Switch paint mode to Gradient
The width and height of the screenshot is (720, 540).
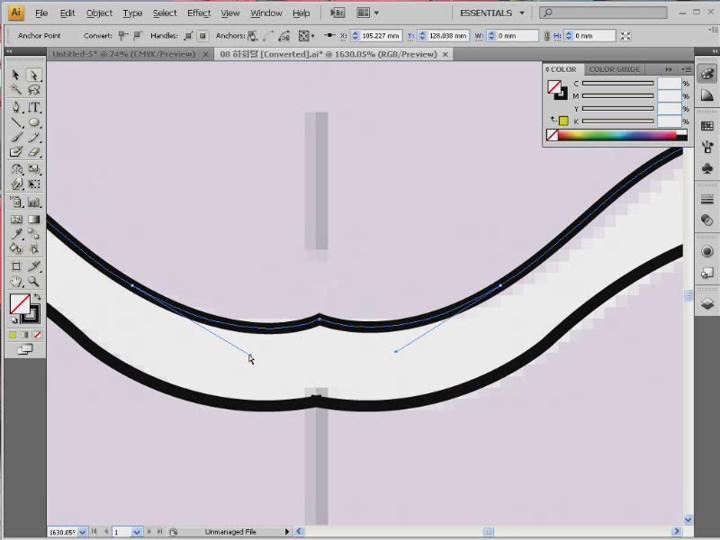(25, 335)
